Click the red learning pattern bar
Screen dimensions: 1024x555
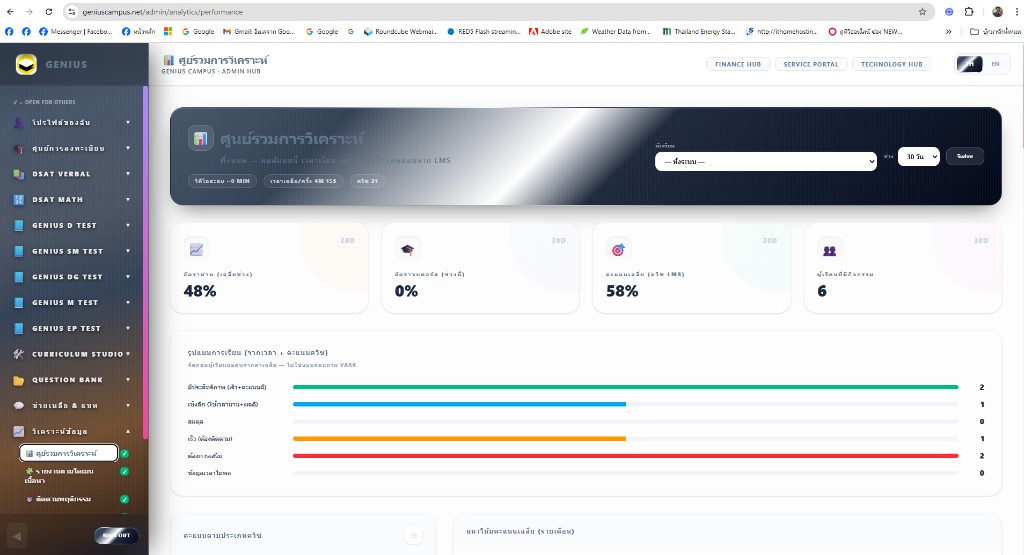click(626, 456)
